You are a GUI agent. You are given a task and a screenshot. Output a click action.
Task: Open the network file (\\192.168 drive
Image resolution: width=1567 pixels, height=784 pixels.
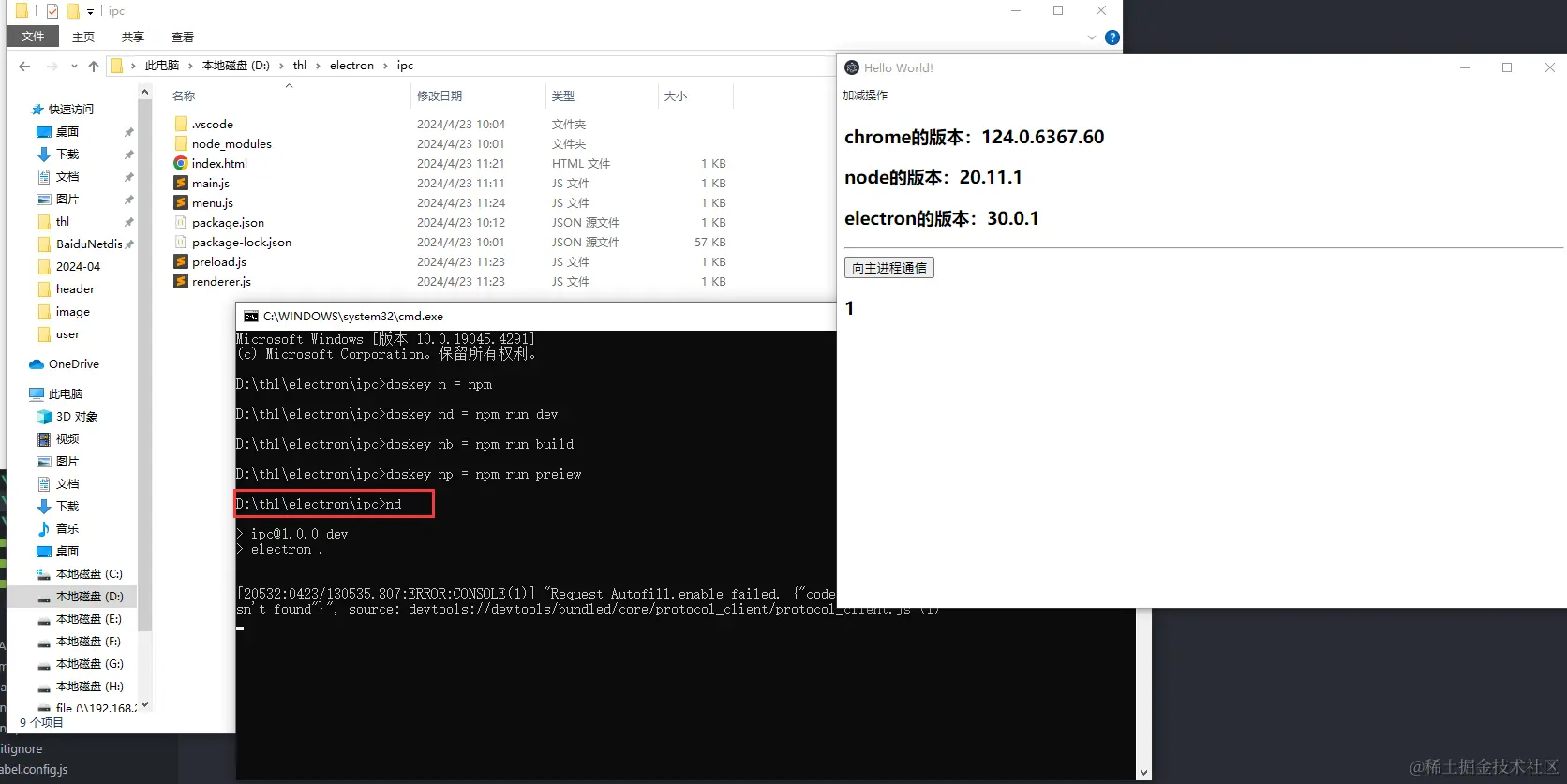click(x=87, y=707)
